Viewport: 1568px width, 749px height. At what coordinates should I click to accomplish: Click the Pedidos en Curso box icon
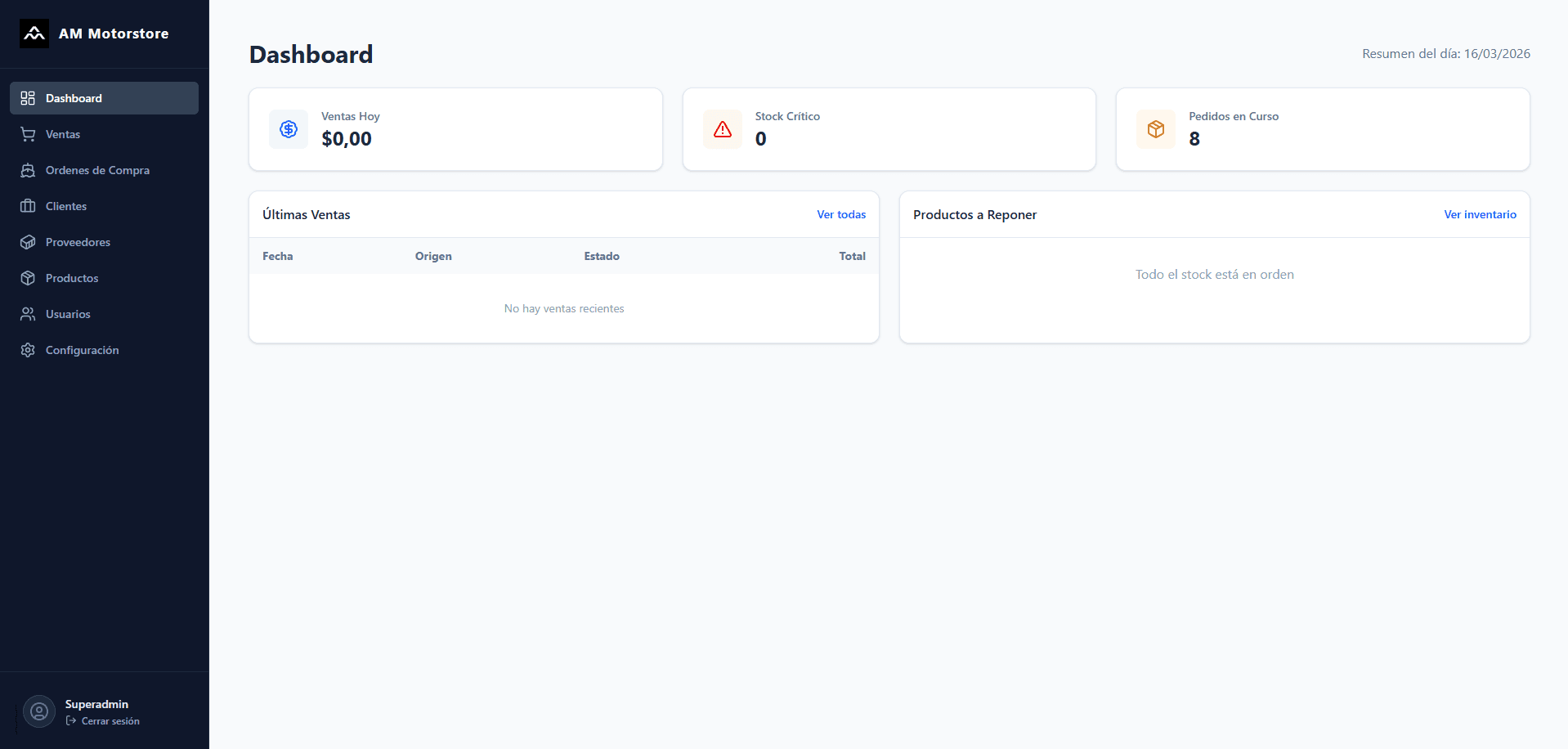pyautogui.click(x=1155, y=129)
